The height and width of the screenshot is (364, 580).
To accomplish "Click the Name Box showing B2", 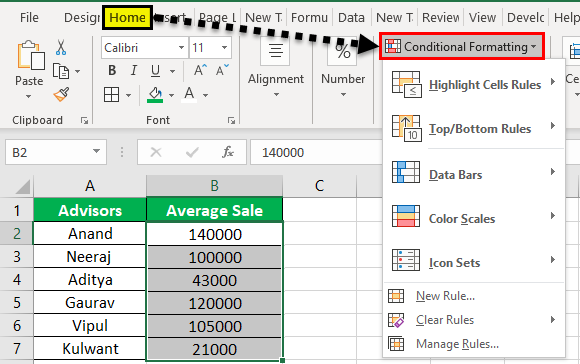I will coord(56,152).
